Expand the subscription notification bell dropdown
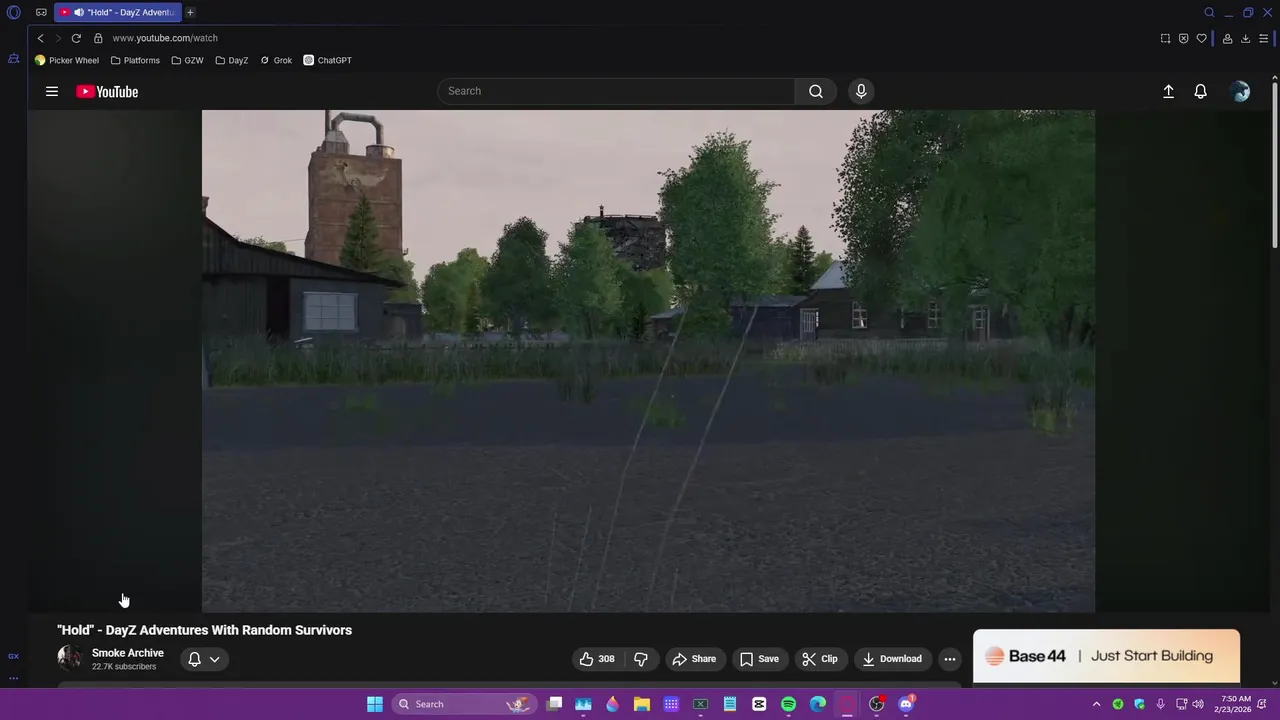 click(203, 659)
